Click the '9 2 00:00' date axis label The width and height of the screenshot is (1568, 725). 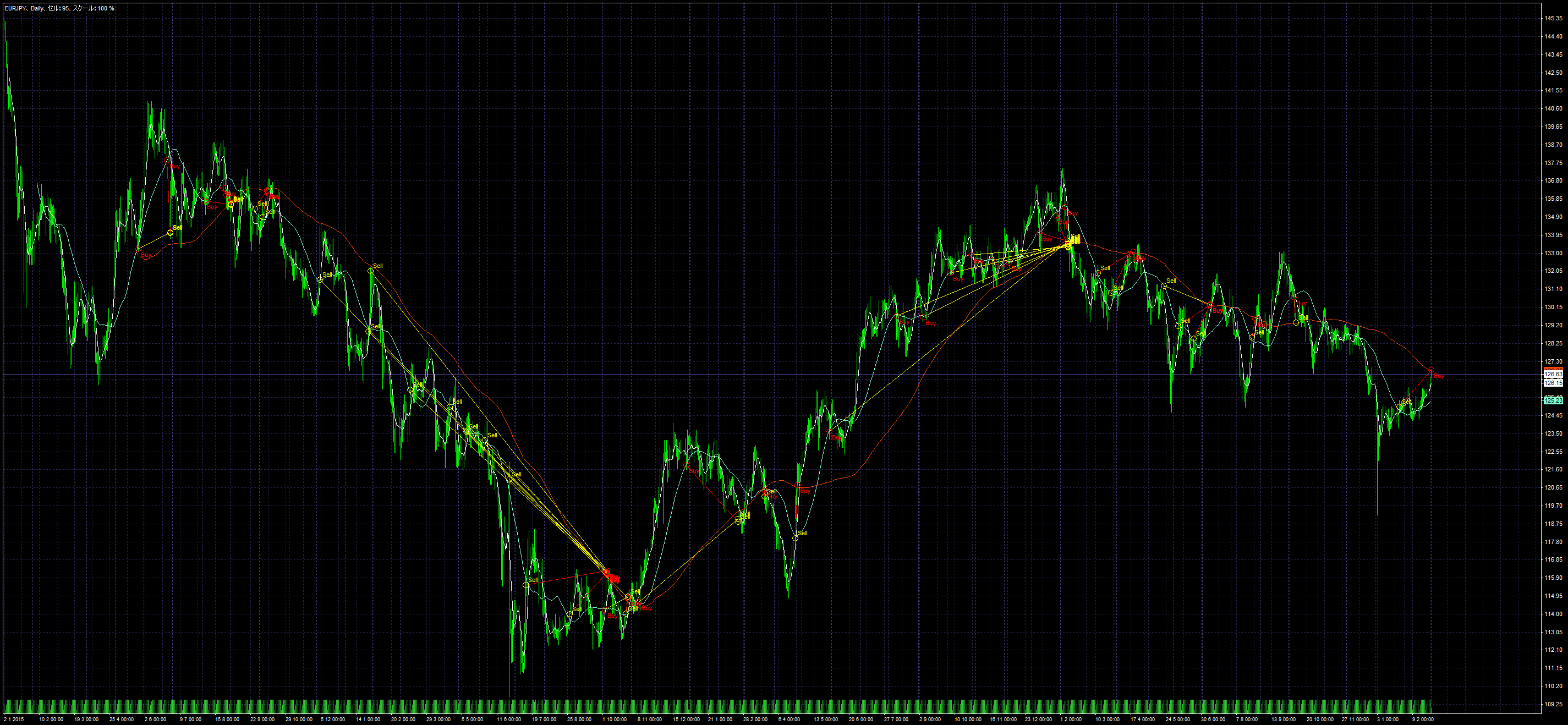click(1424, 719)
